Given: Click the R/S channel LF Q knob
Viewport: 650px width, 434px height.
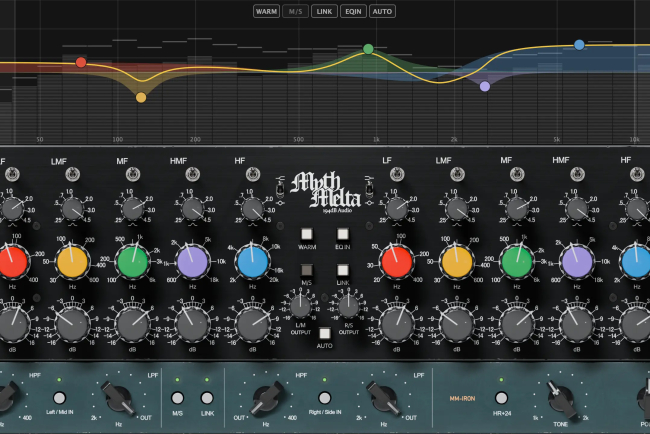Looking at the screenshot, I should point(397,209).
